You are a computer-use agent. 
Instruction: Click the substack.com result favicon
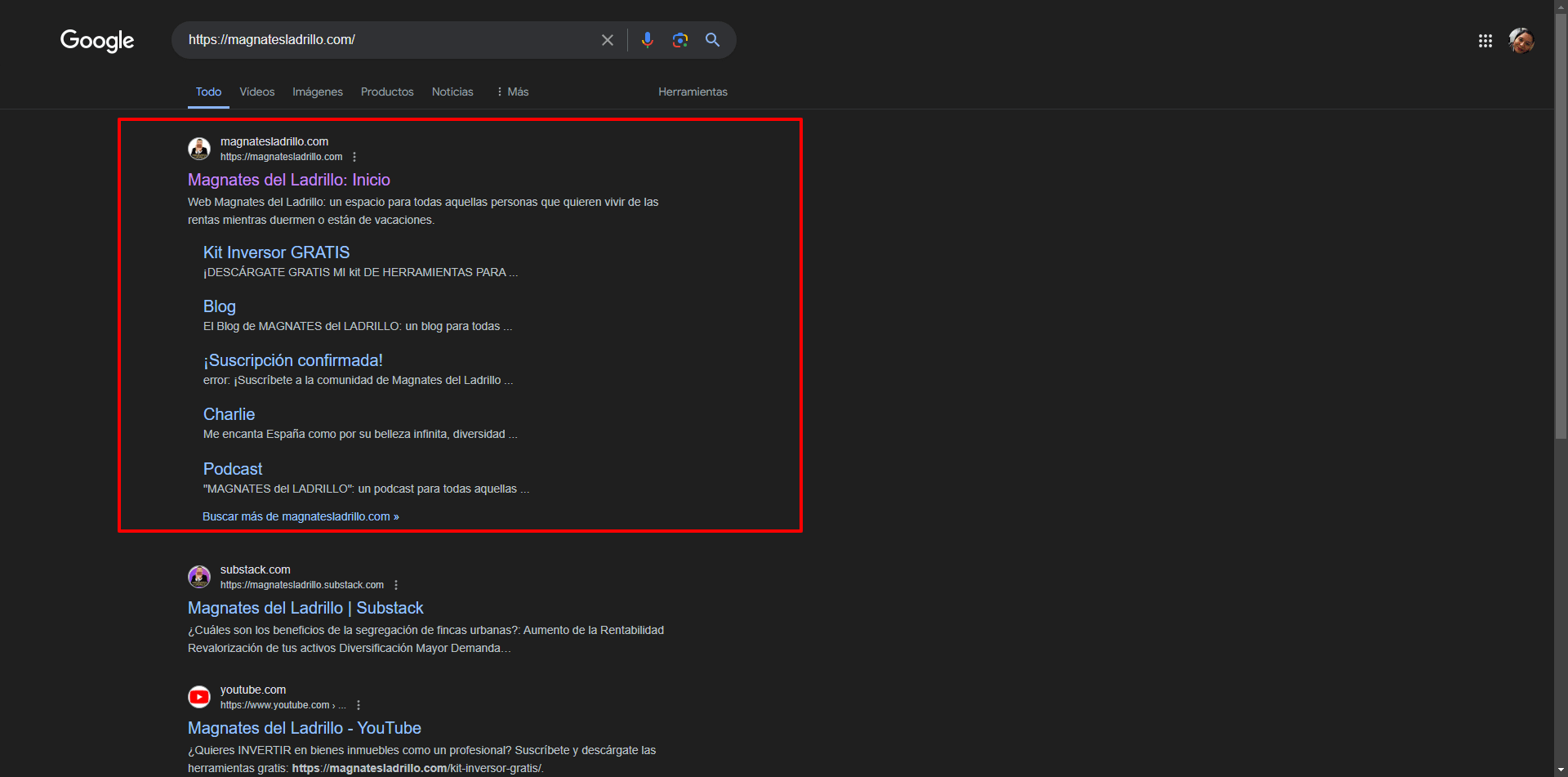[x=199, y=577]
